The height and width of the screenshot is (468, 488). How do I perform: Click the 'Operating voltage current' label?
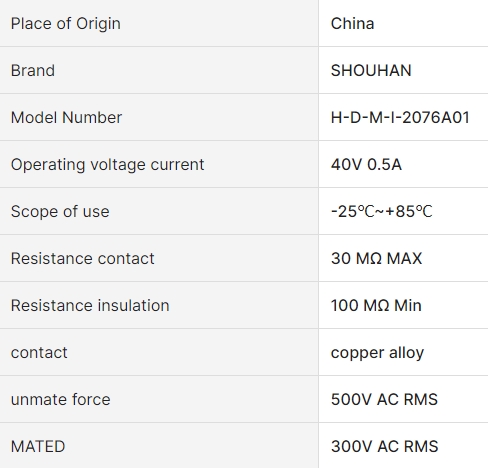(107, 165)
